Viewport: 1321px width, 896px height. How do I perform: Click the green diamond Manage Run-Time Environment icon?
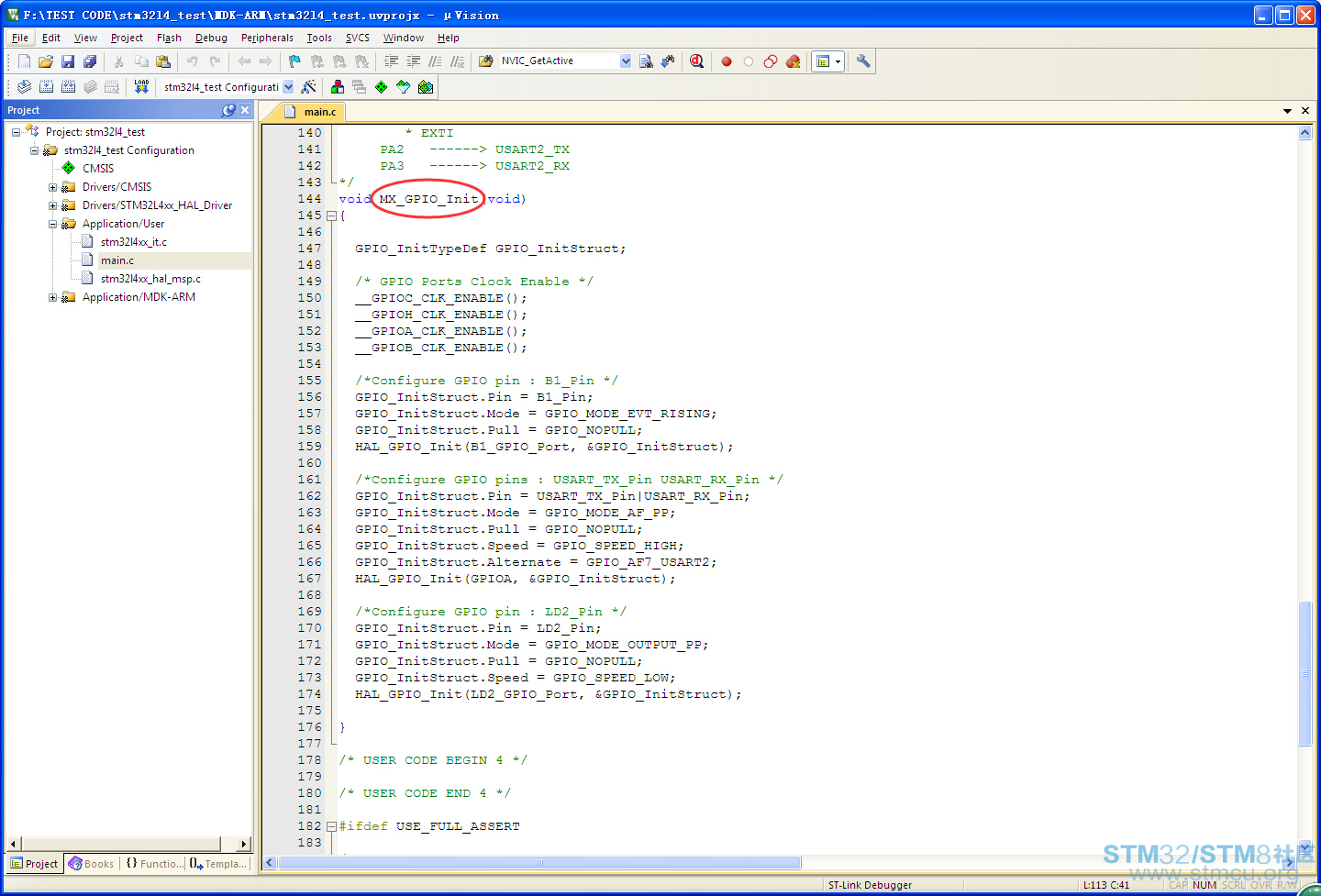(x=382, y=87)
